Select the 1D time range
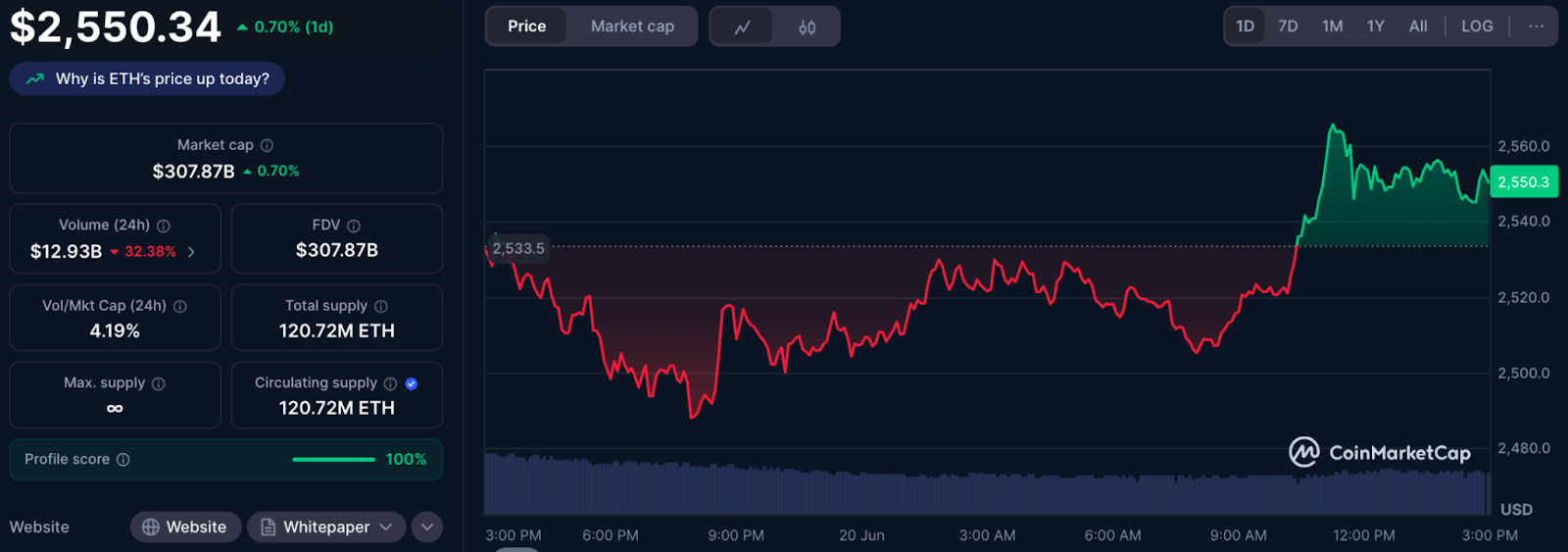Viewport: 1568px width, 552px height. point(1245,26)
